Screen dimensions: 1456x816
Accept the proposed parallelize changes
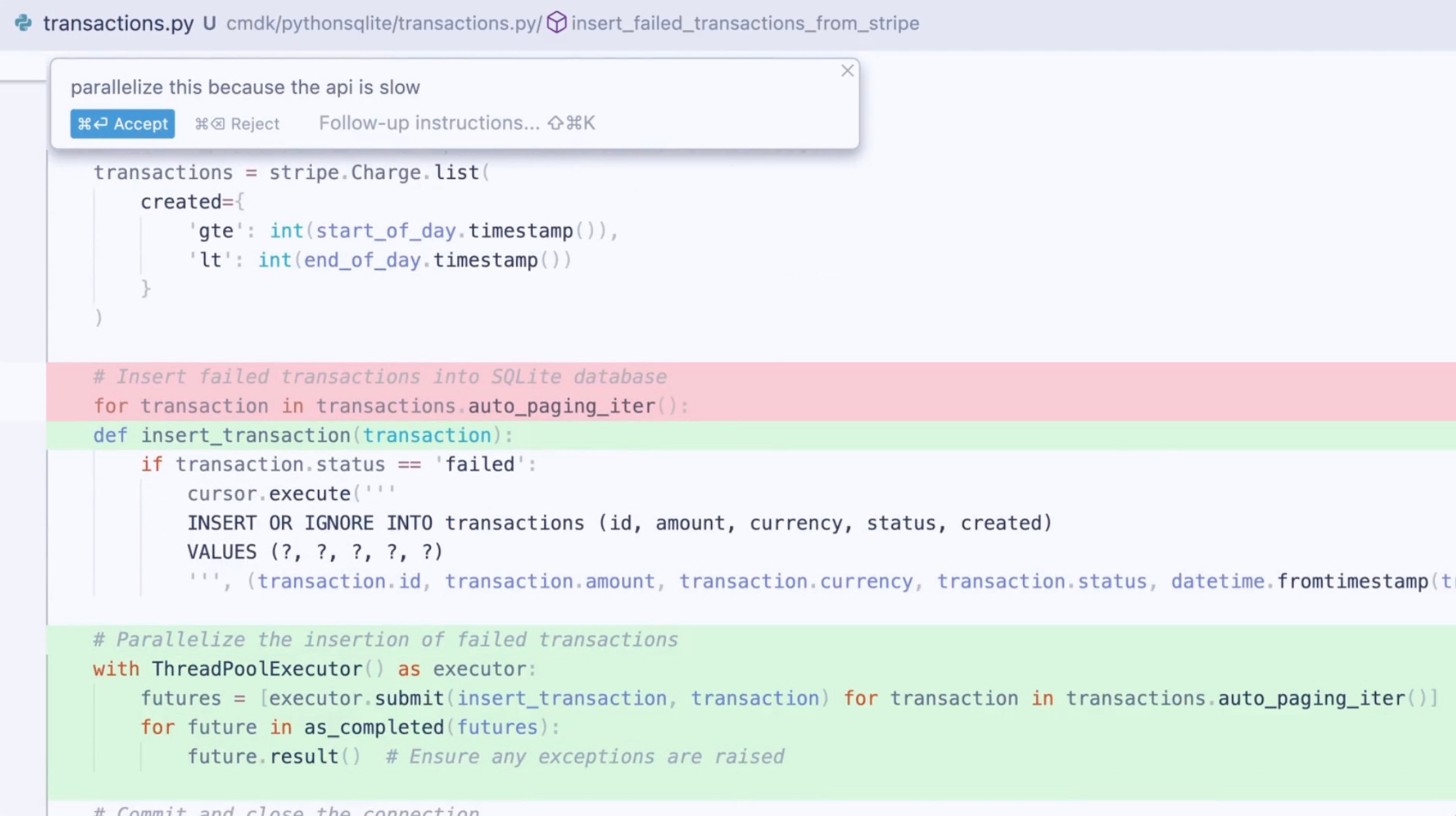122,124
